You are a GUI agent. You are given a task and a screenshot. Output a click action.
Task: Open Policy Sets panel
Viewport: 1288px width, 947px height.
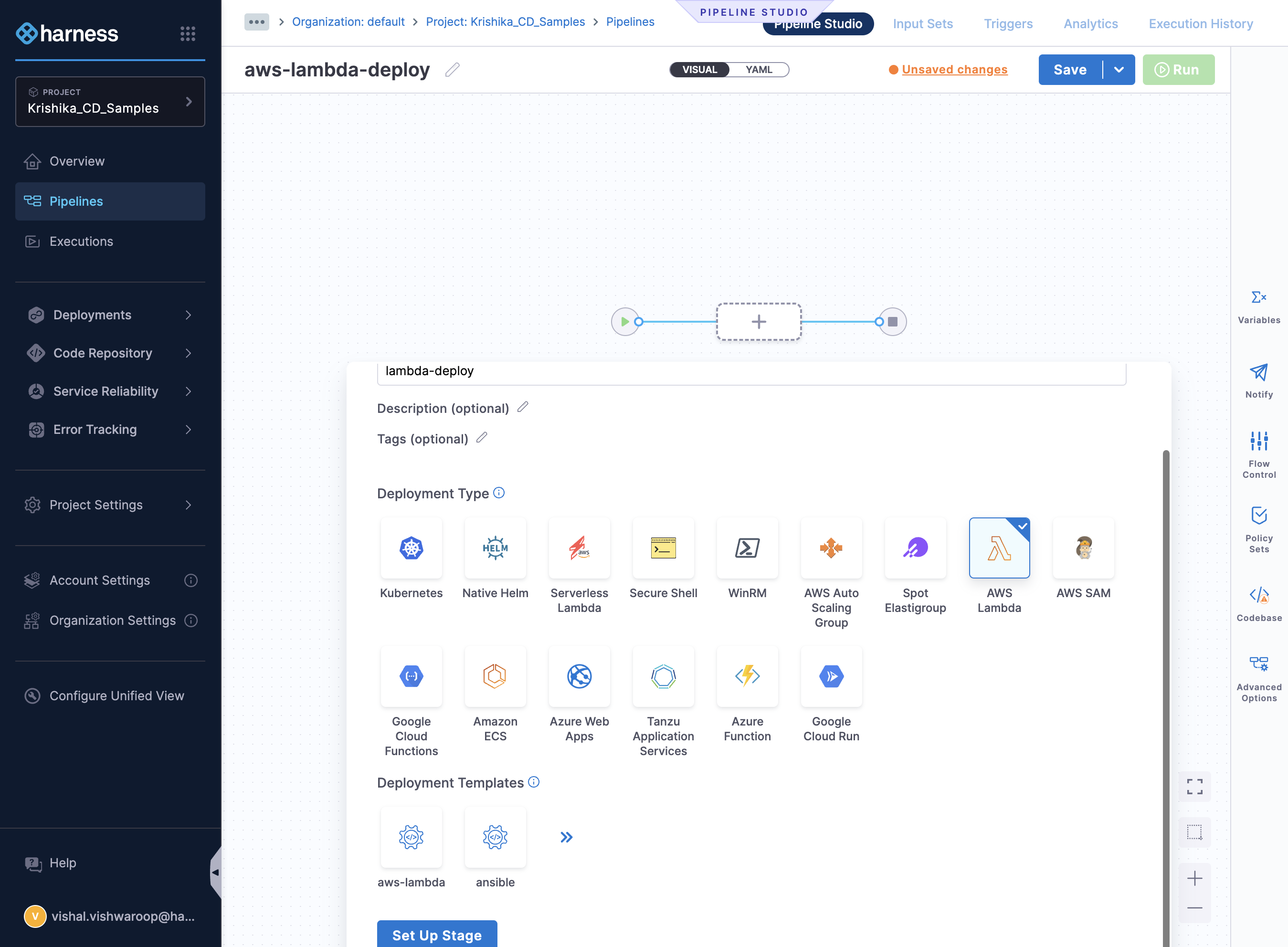click(x=1258, y=530)
